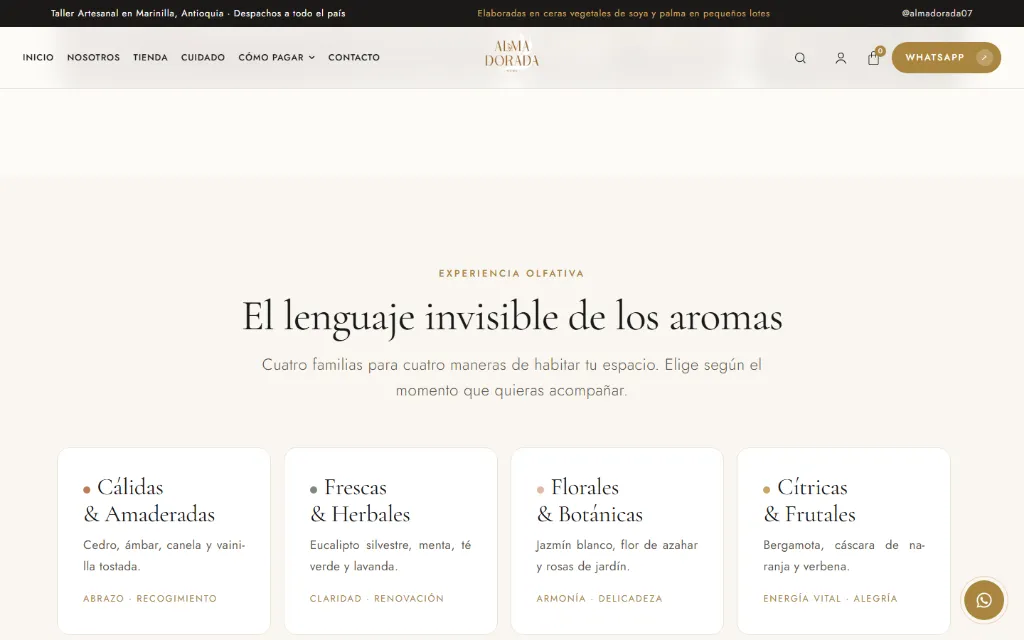1024x640 pixels.
Task: Click the arrow icon inside WhatsApp button
Action: click(984, 57)
